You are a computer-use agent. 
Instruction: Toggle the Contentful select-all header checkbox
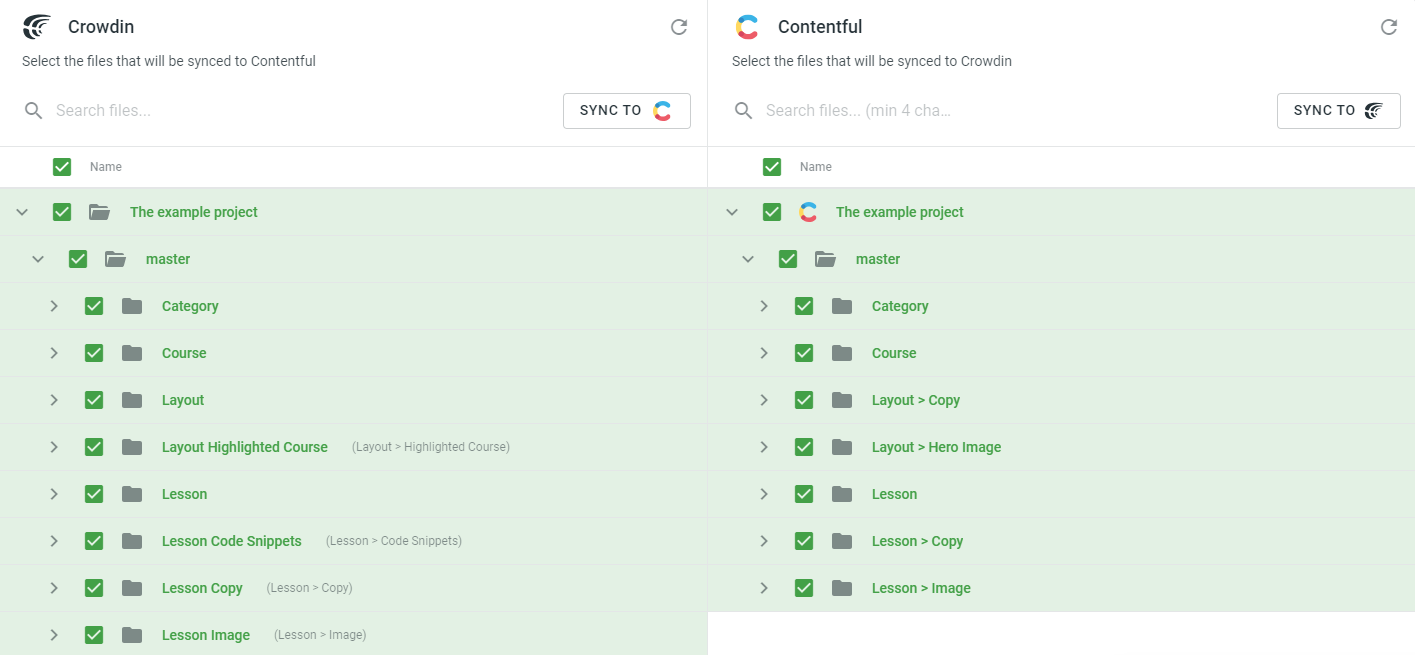pos(772,167)
